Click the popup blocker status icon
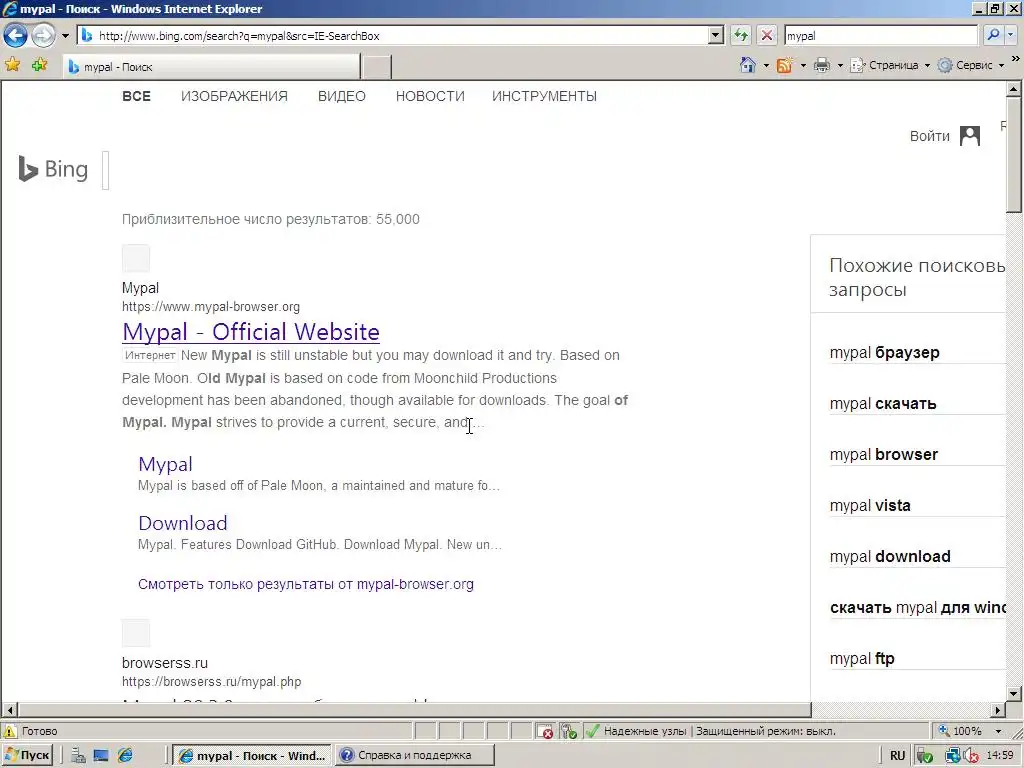 click(x=545, y=731)
